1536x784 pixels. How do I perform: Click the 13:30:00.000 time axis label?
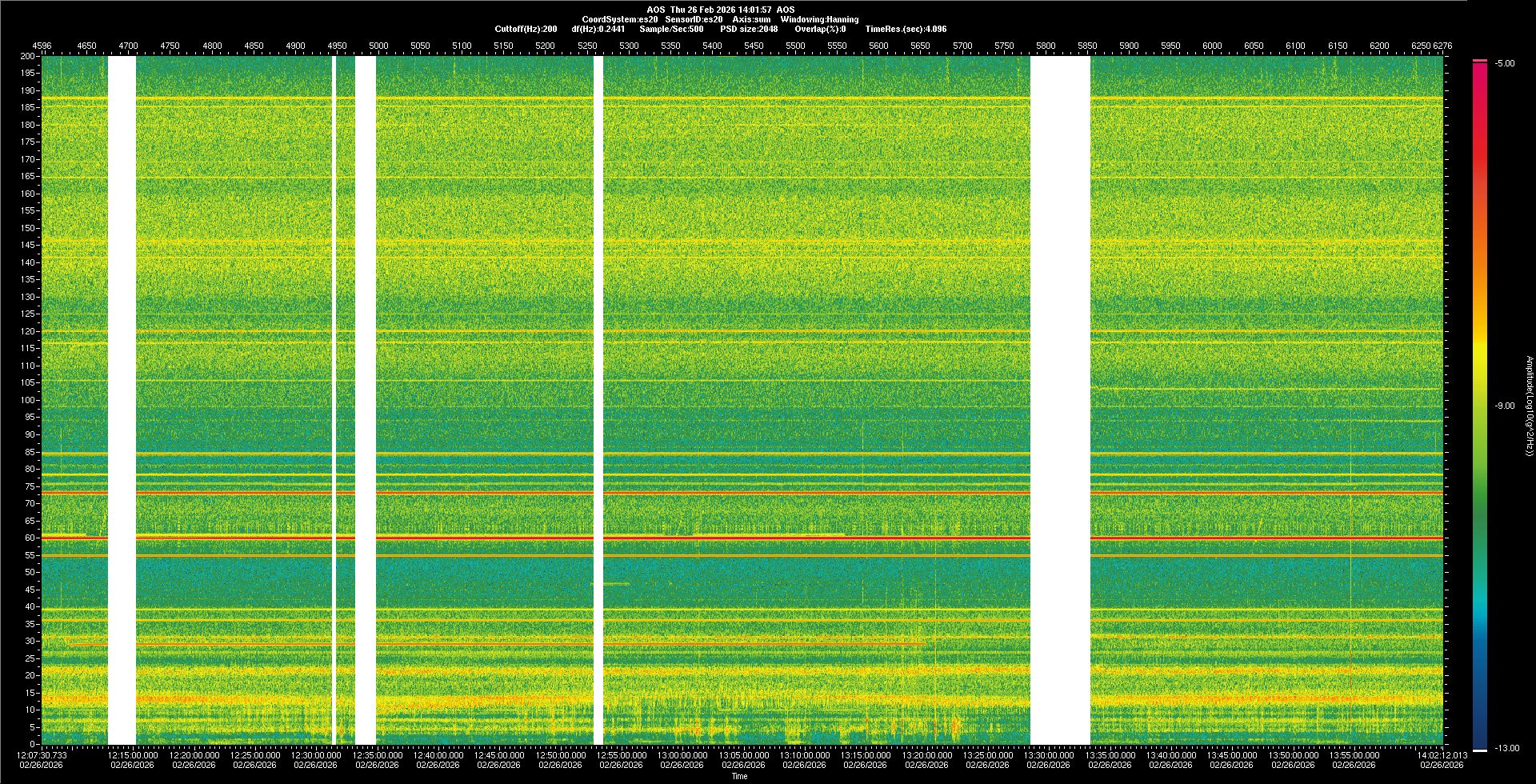[x=1049, y=754]
